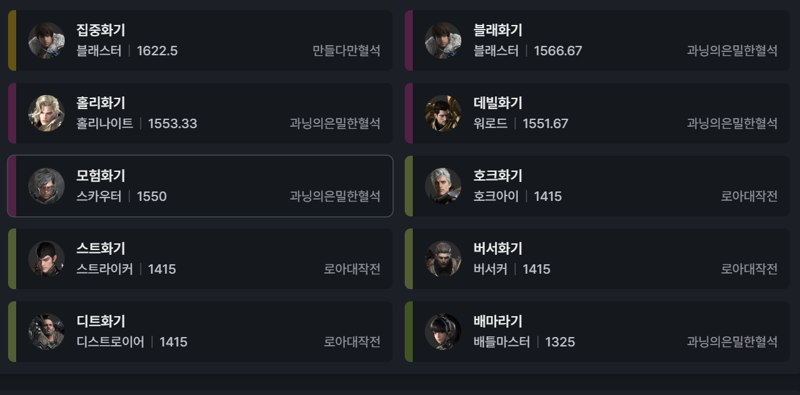This screenshot has height=395, width=800.
Task: Click 과닝의은밀한혈석 guild on 배마라기 card
Action: 732,342
